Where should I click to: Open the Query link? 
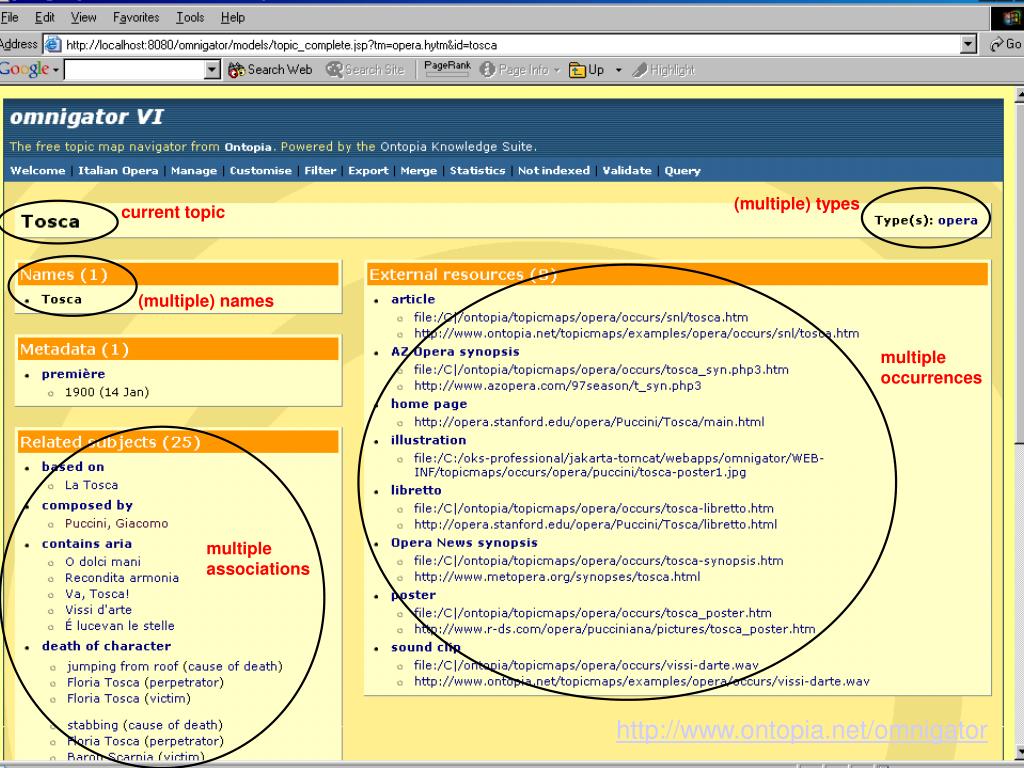(682, 170)
